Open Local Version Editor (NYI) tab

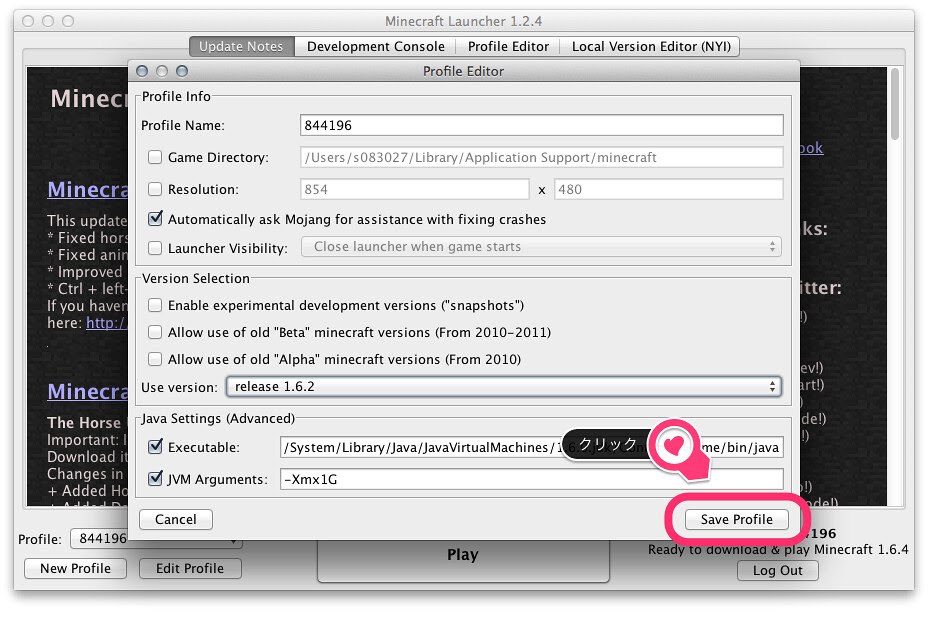650,47
